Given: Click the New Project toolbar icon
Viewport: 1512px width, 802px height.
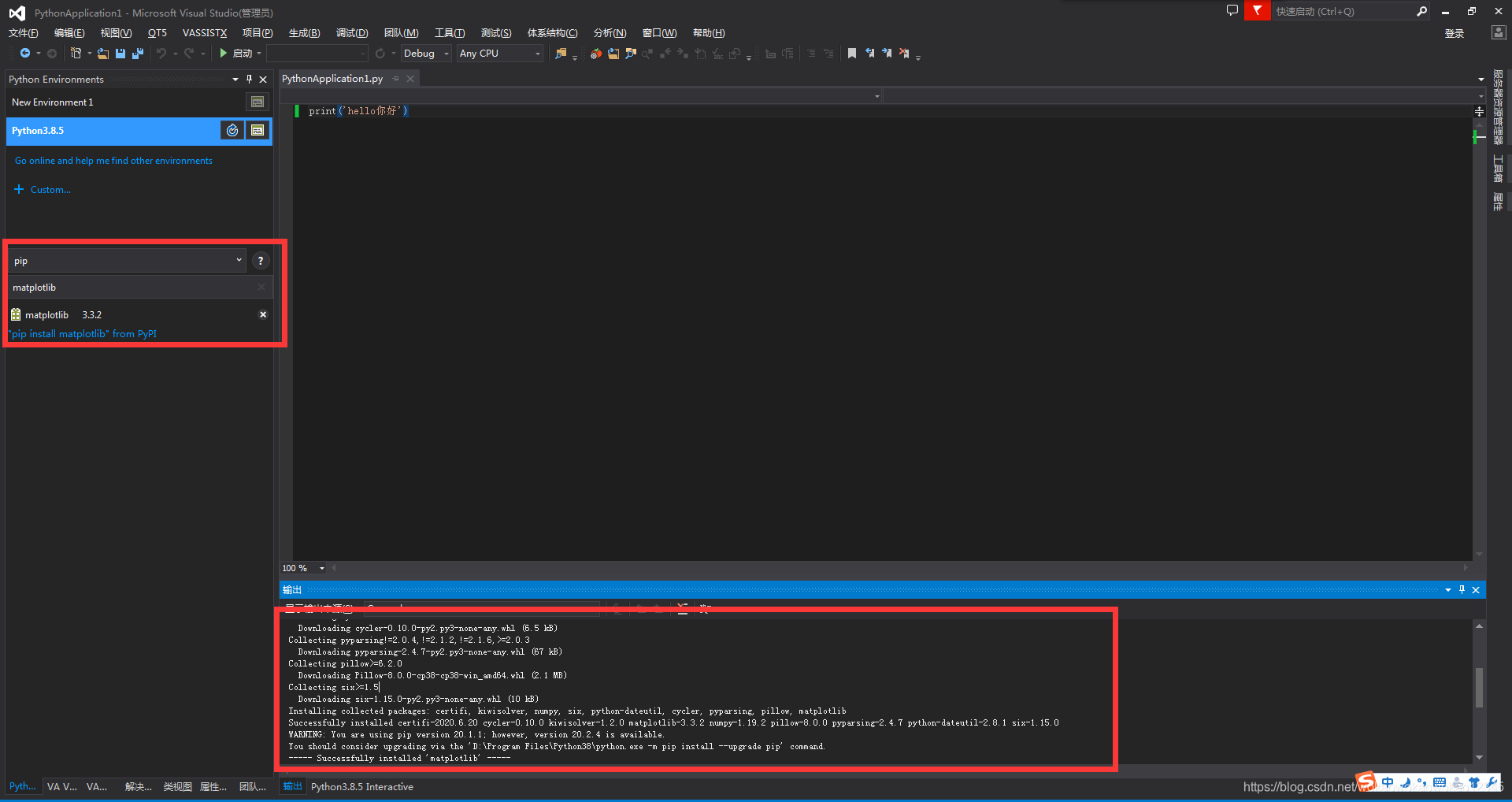Looking at the screenshot, I should pos(76,54).
